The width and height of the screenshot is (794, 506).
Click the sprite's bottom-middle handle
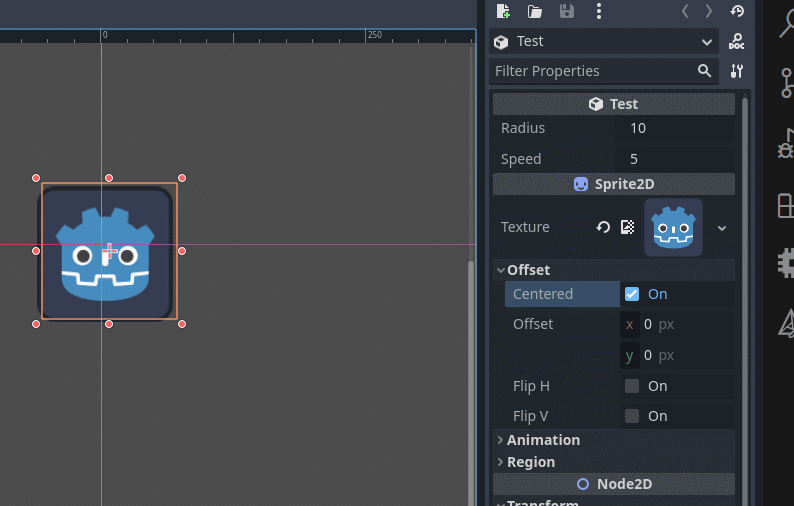[109, 324]
